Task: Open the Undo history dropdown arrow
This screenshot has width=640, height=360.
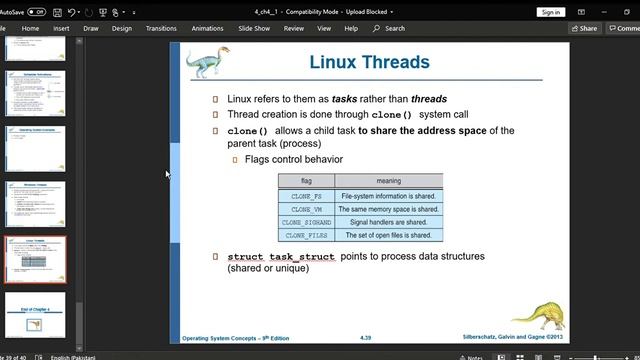Action: [79, 12]
